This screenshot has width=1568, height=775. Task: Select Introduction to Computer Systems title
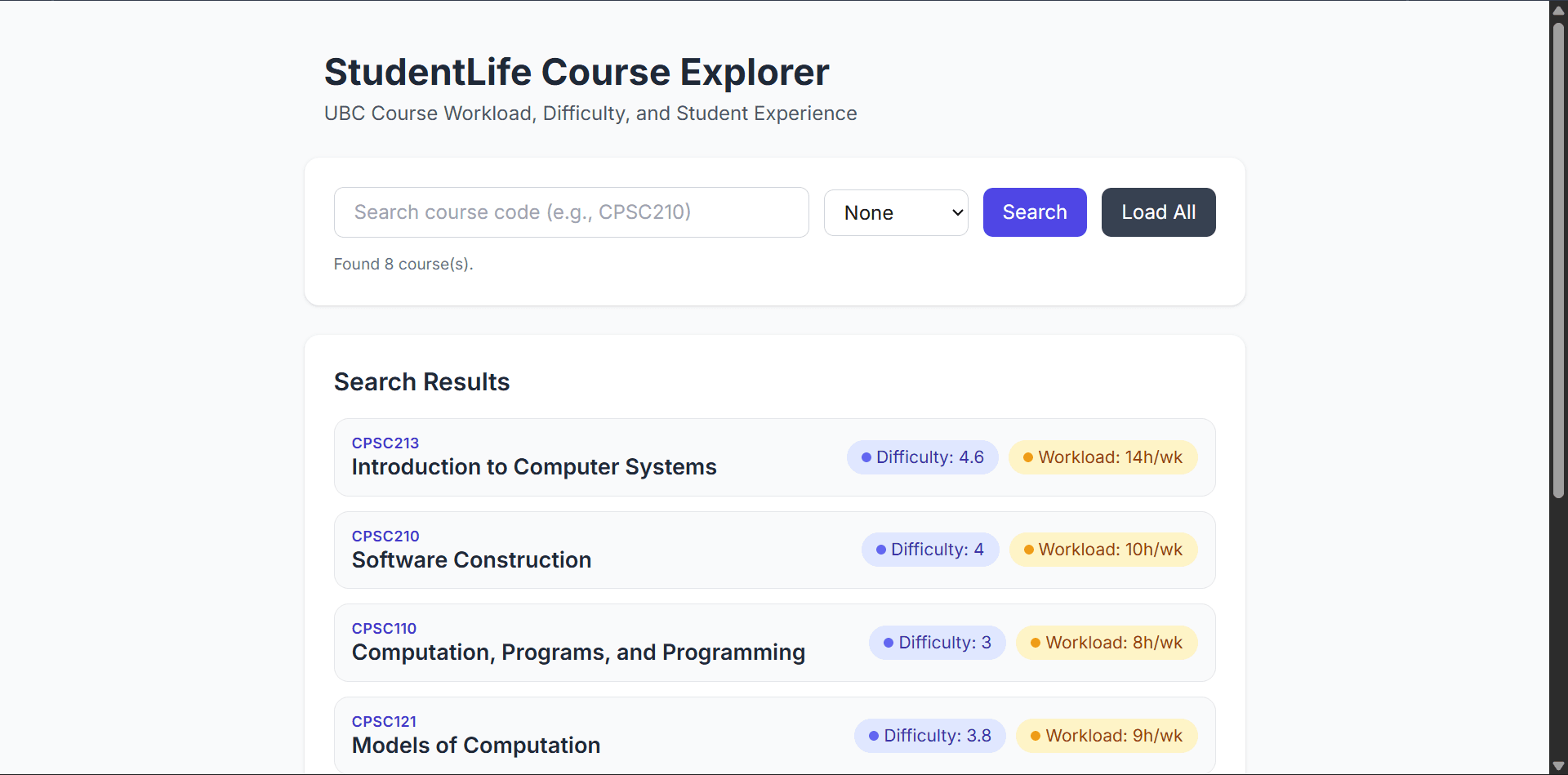(x=534, y=467)
